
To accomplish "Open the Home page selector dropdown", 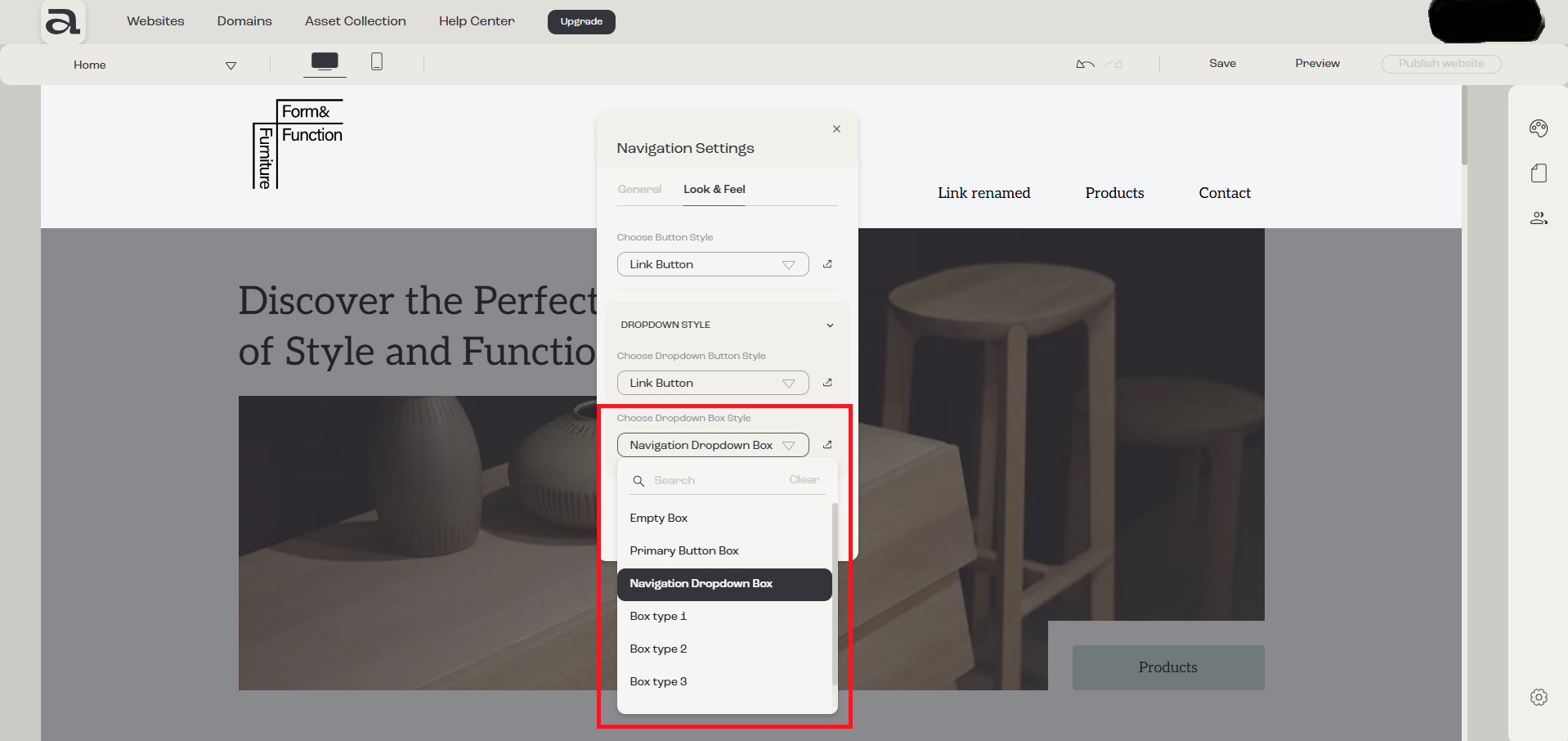I will click(x=155, y=65).
